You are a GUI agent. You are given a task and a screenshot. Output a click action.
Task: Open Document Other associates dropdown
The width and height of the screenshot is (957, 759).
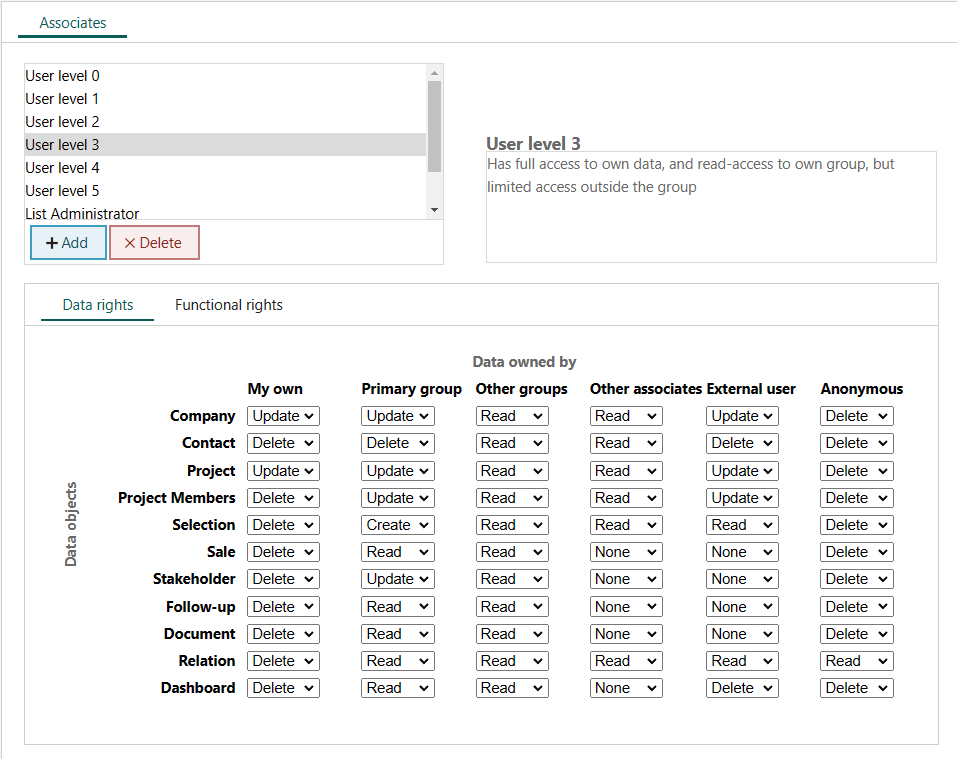point(626,634)
